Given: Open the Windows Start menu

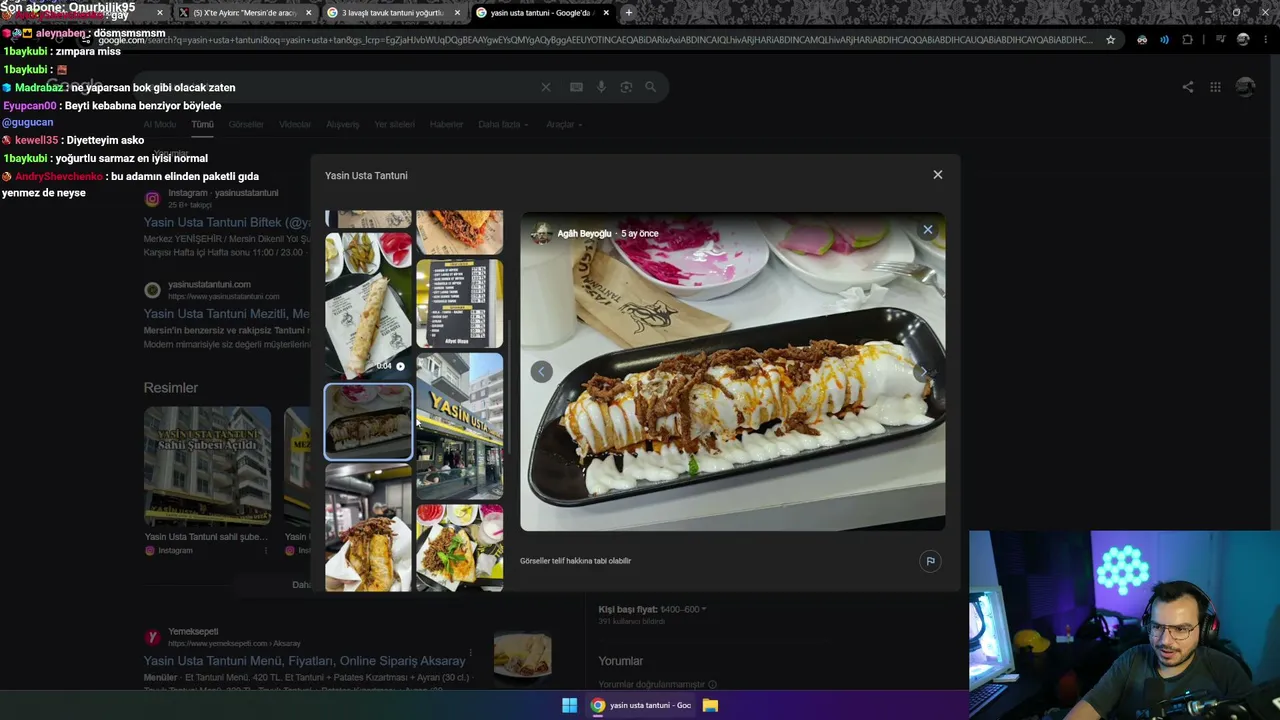Looking at the screenshot, I should point(569,705).
